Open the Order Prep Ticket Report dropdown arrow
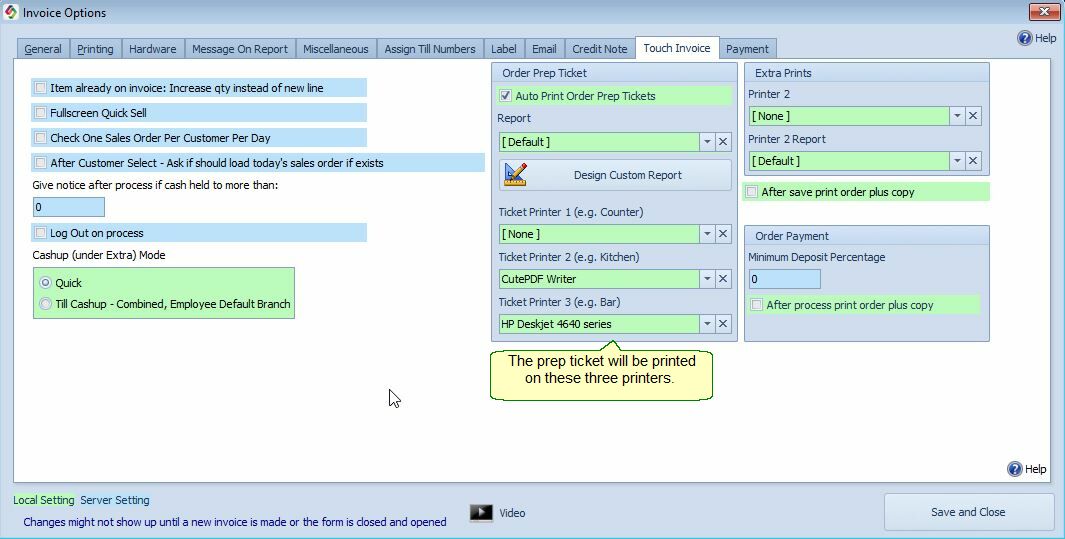This screenshot has height=539, width=1065. pyautogui.click(x=707, y=142)
